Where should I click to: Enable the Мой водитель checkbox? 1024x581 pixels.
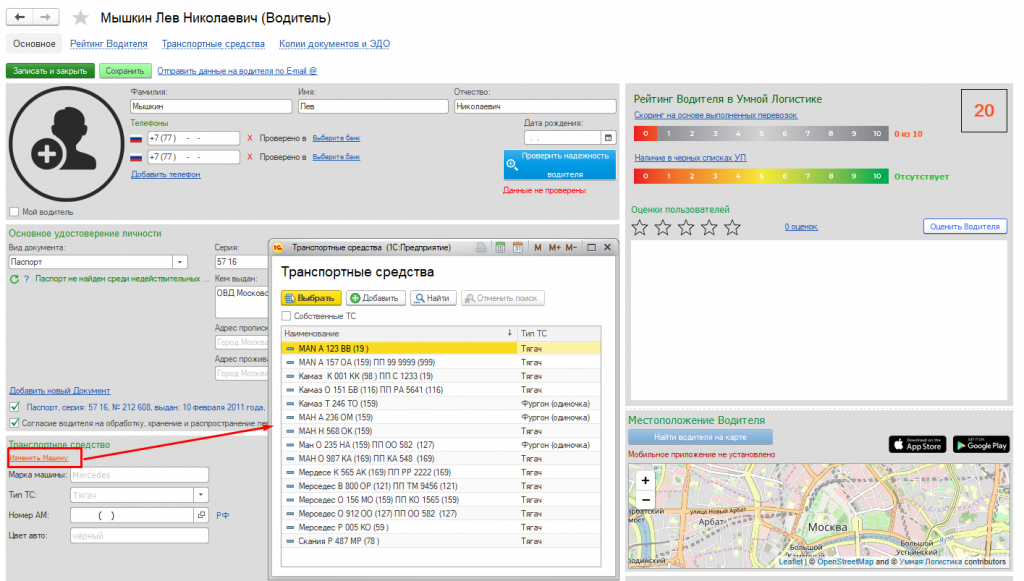[14, 212]
